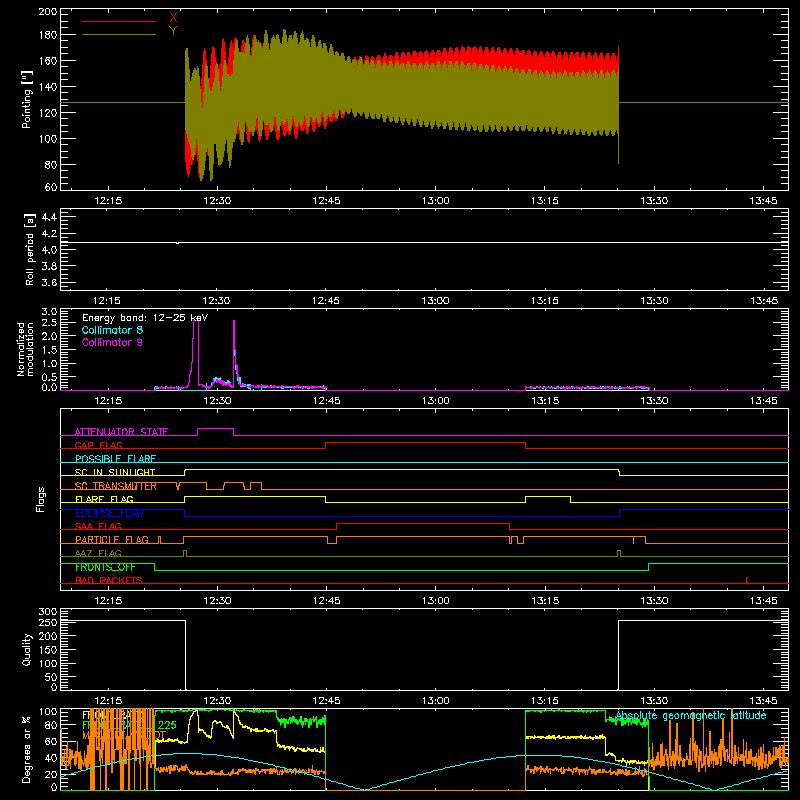Click the olive Y legend line
This screenshot has height=800, width=800.
(x=119, y=35)
